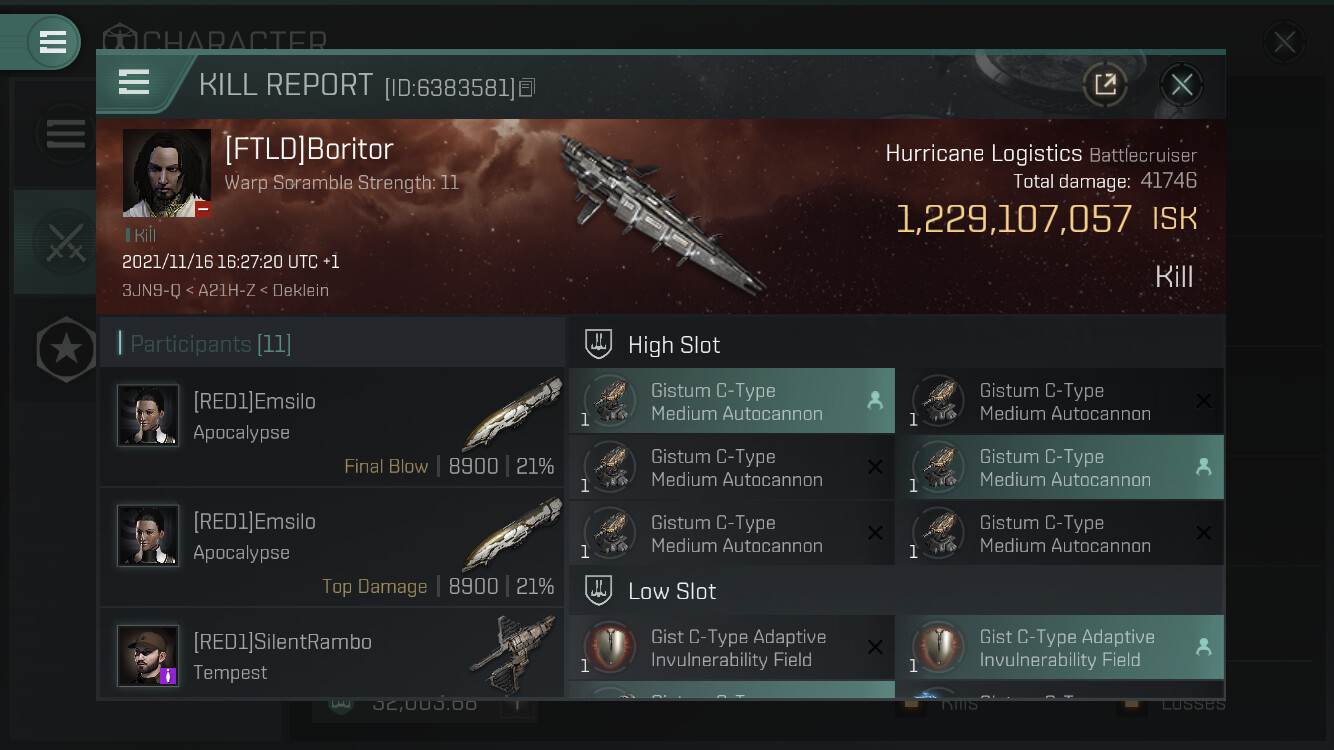
Task: Open Emsilo's Final Blow participant entry
Action: pos(332,428)
